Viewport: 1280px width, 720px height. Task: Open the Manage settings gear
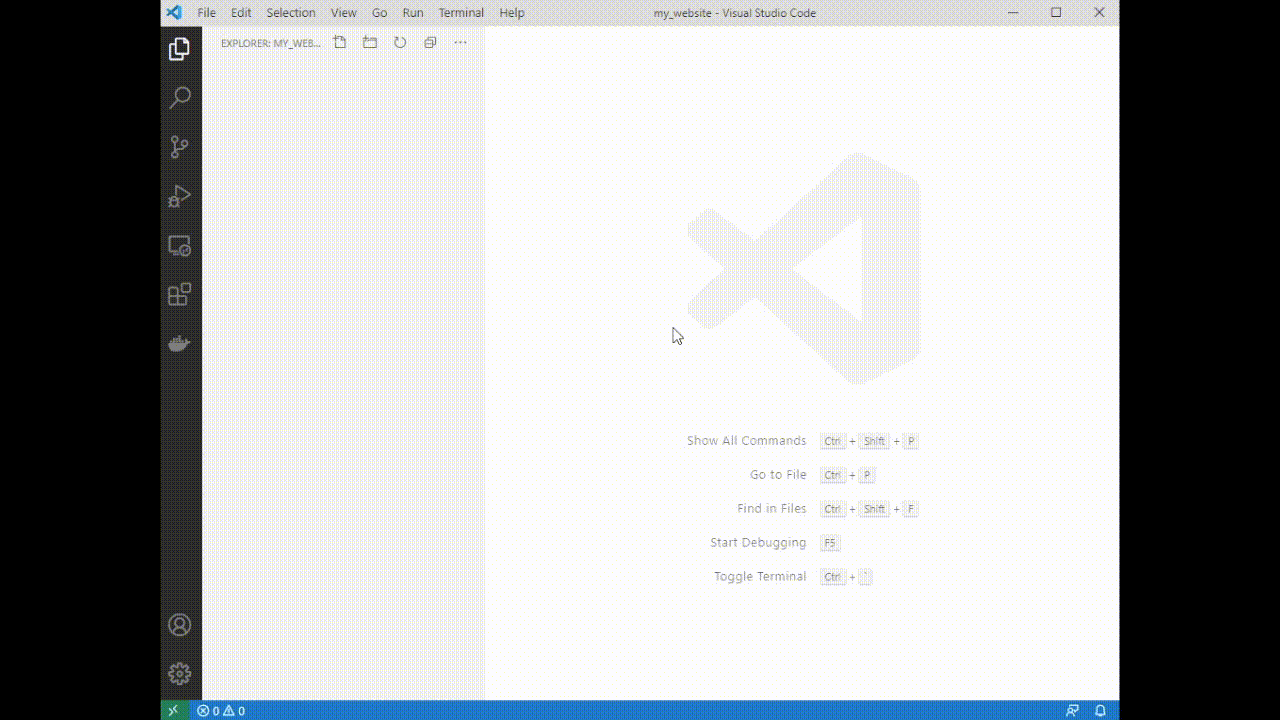point(179,672)
